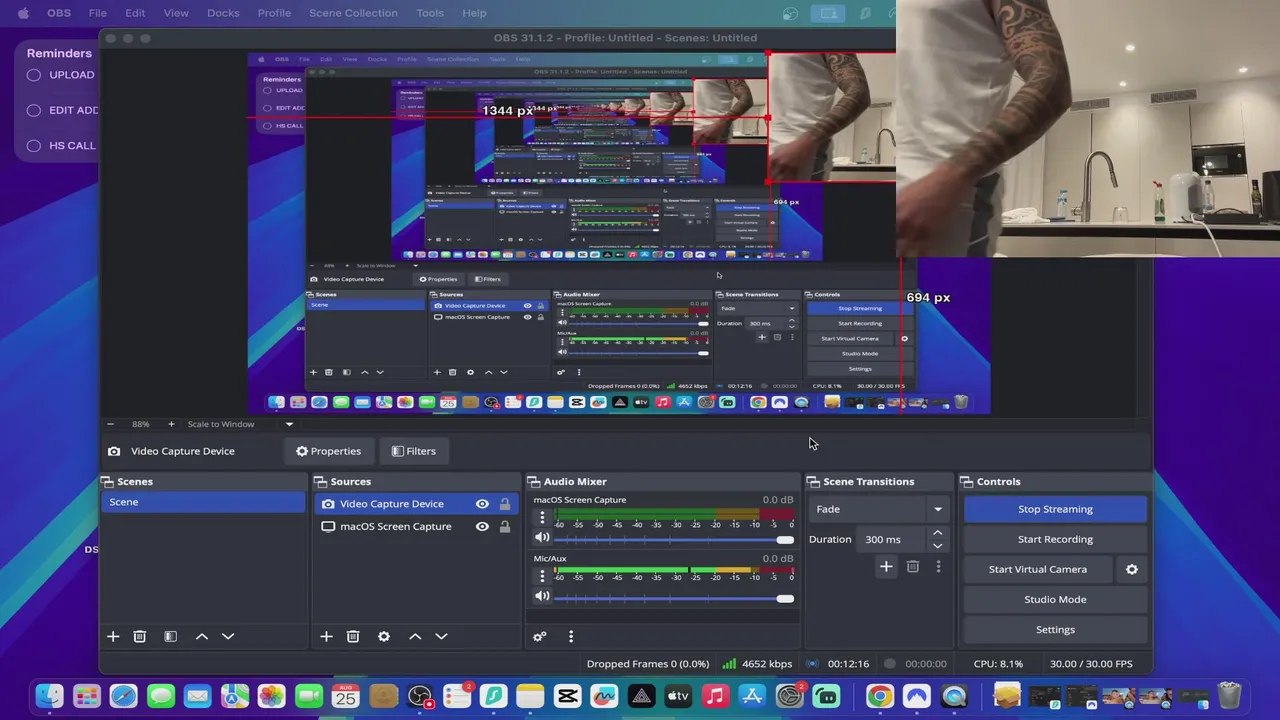Open Filters for selected source
The width and height of the screenshot is (1280, 720).
(x=414, y=451)
